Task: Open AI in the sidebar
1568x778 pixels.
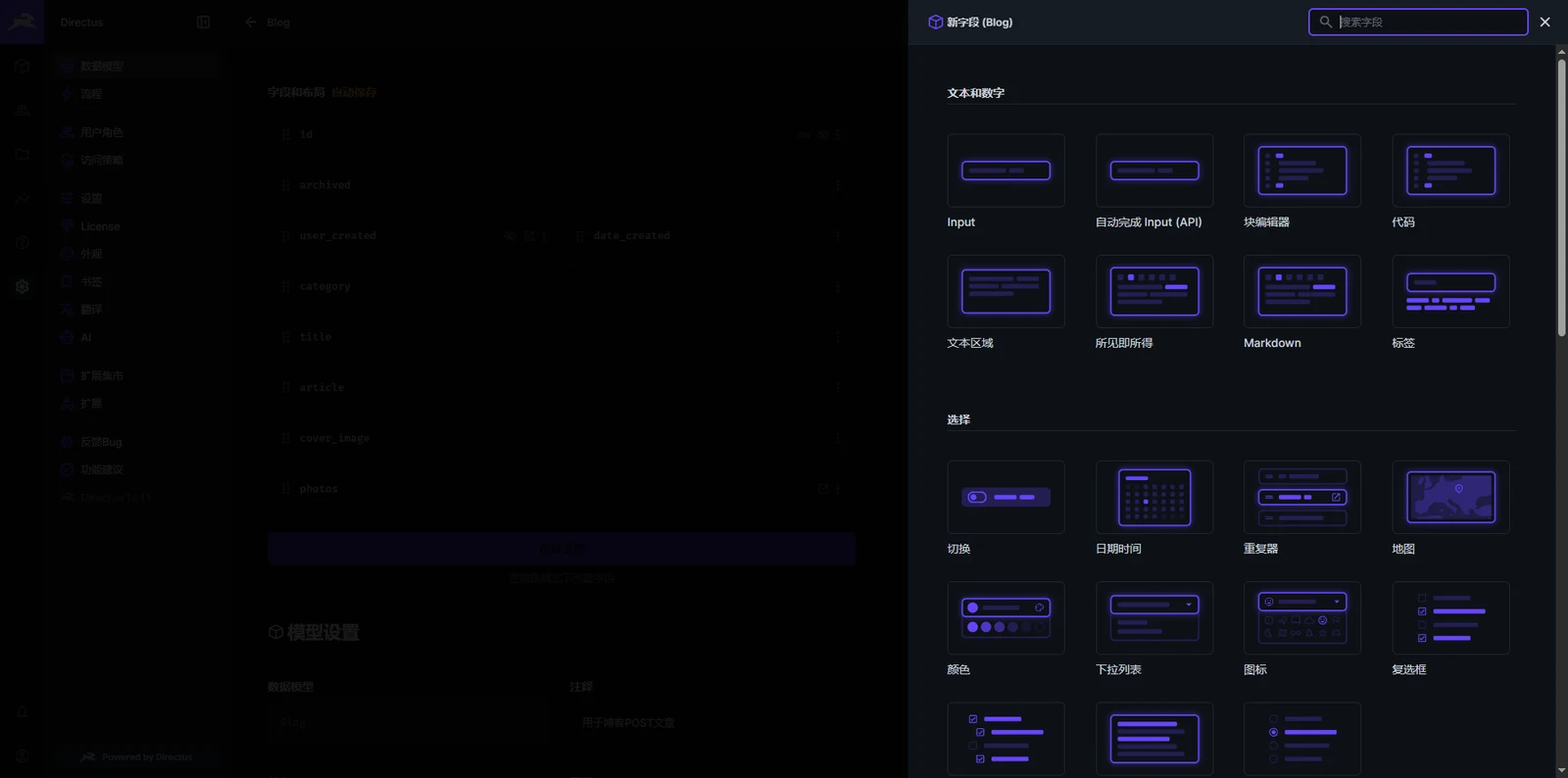Action: point(136,337)
